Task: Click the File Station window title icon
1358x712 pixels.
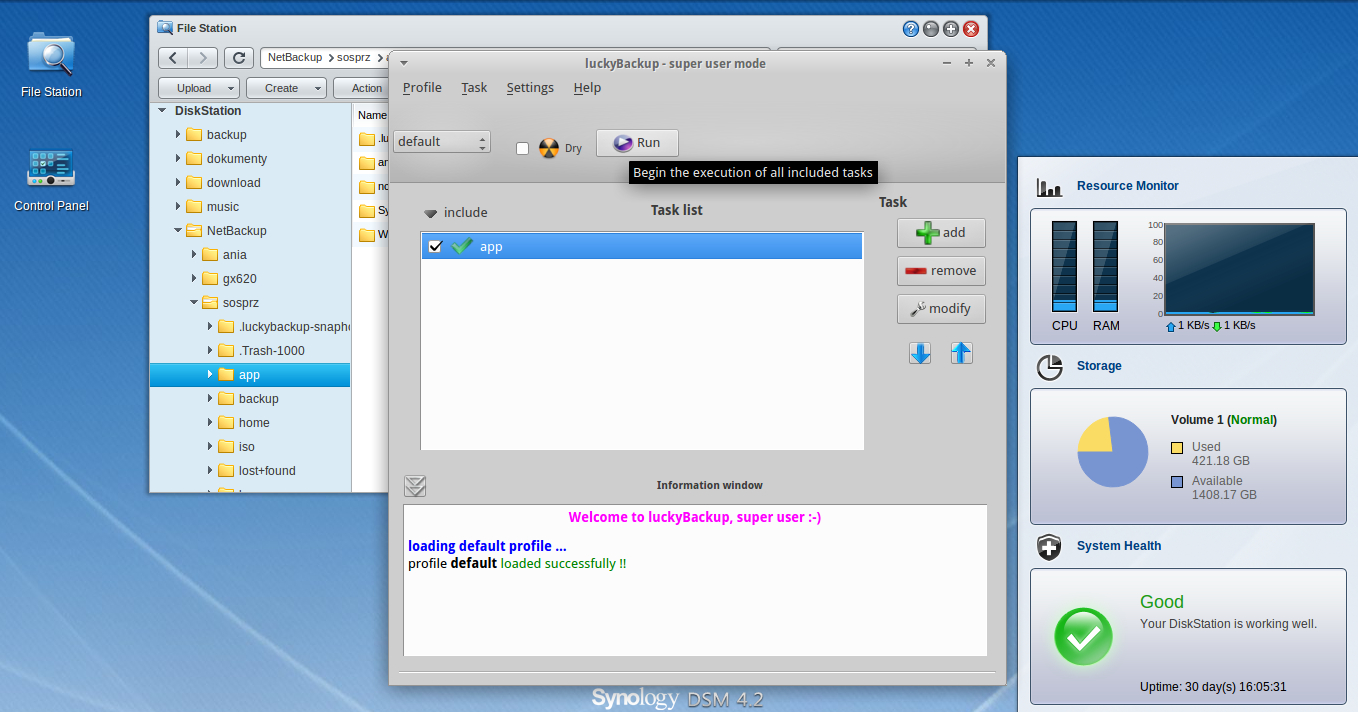Action: click(165, 28)
